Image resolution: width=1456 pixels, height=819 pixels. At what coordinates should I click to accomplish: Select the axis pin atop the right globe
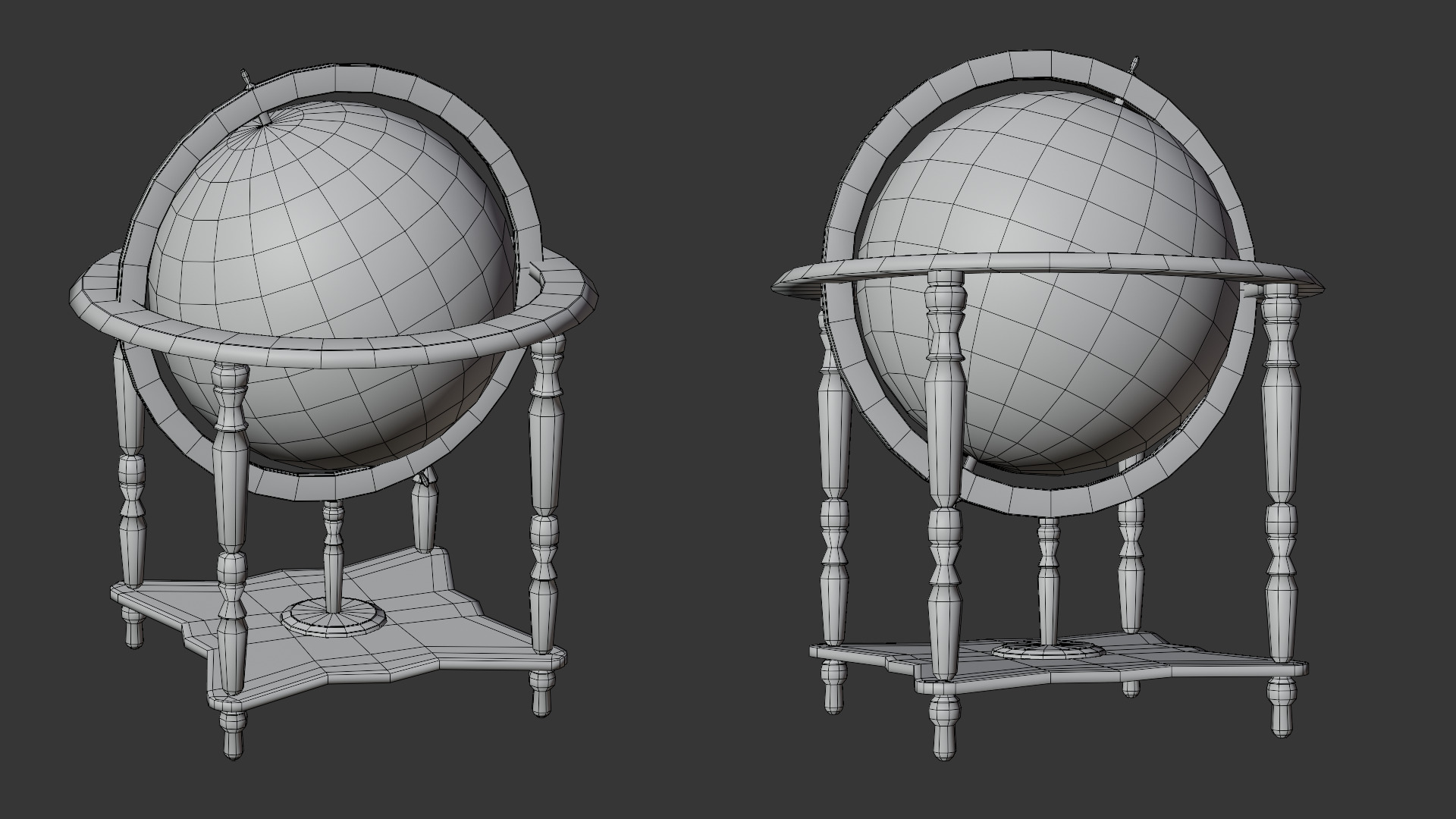[x=1134, y=67]
